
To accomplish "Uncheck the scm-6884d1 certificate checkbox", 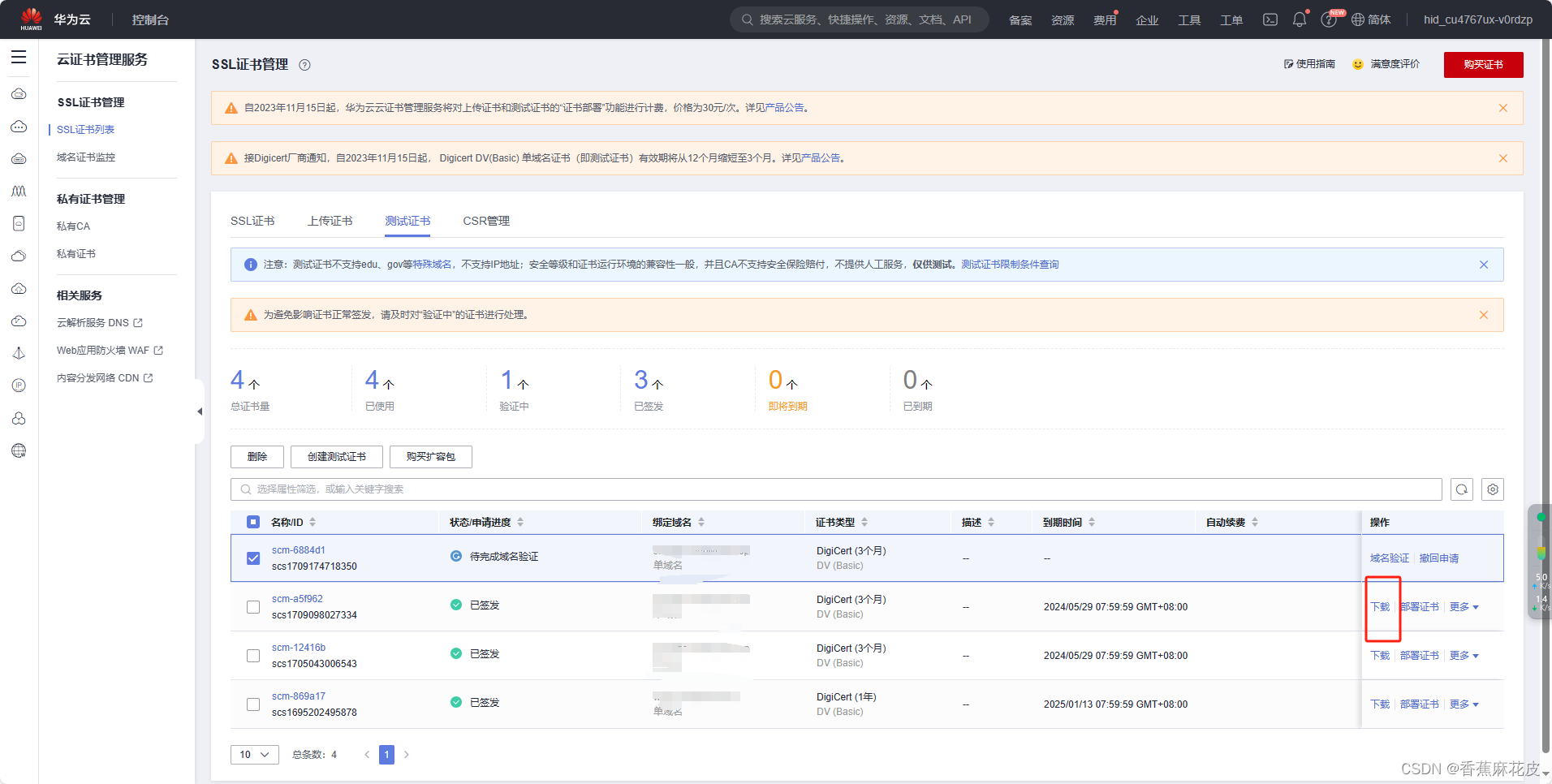I will click(253, 558).
